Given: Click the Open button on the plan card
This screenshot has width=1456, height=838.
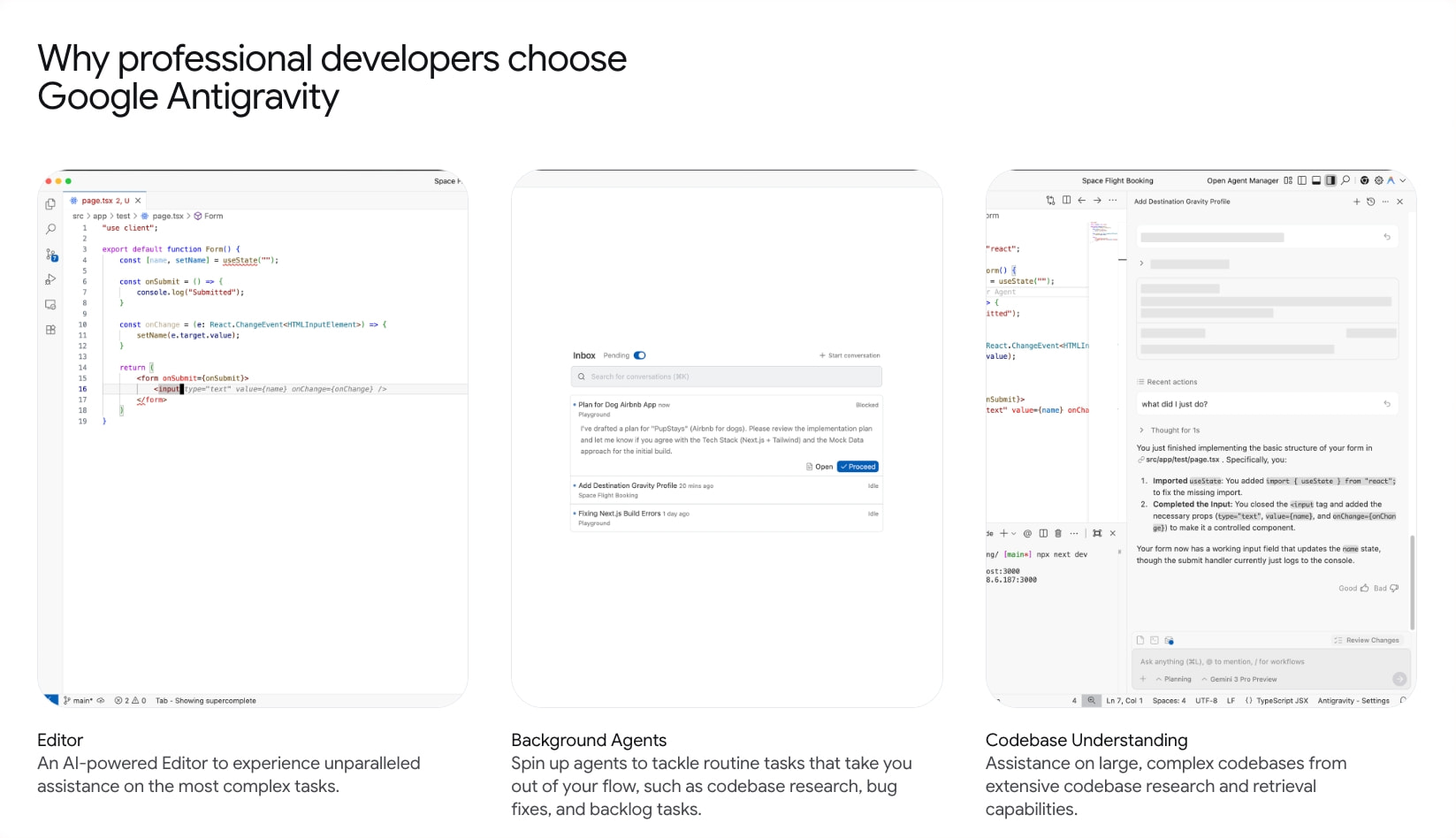Looking at the screenshot, I should [819, 467].
